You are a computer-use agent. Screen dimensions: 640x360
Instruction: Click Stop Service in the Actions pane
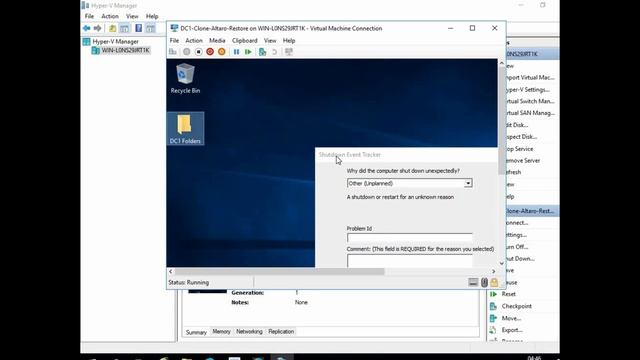(519, 149)
